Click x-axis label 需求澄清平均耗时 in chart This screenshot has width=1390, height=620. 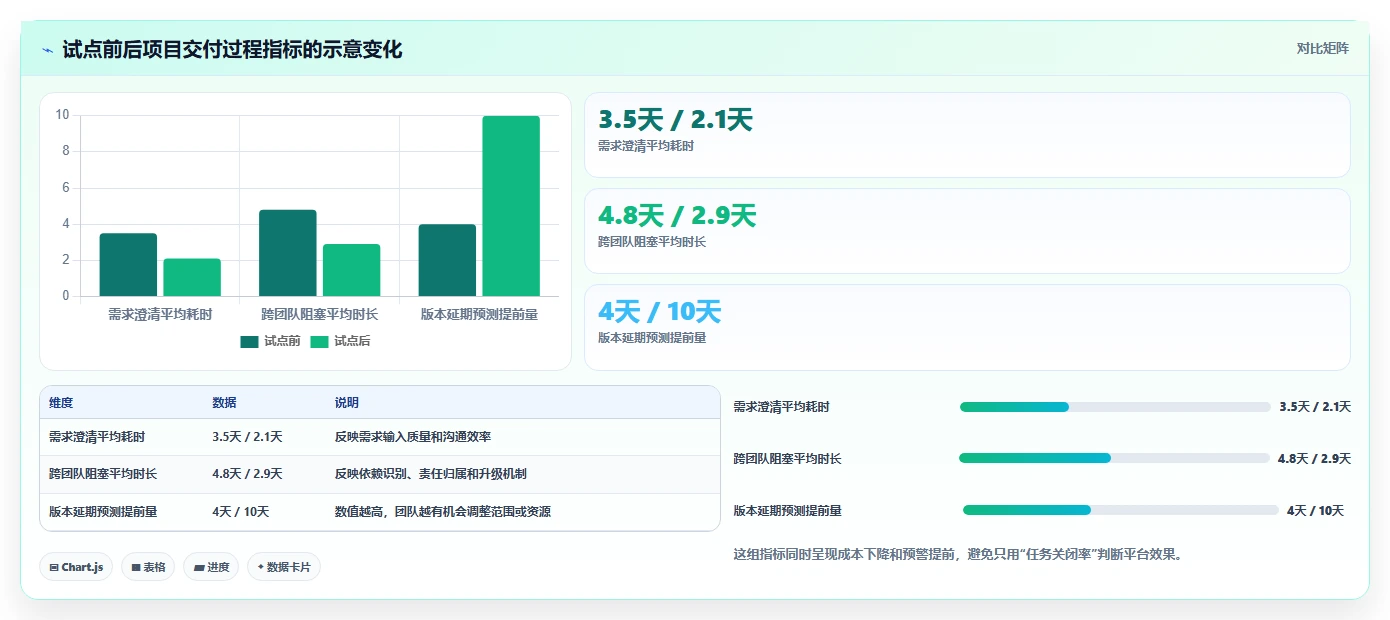(x=160, y=314)
